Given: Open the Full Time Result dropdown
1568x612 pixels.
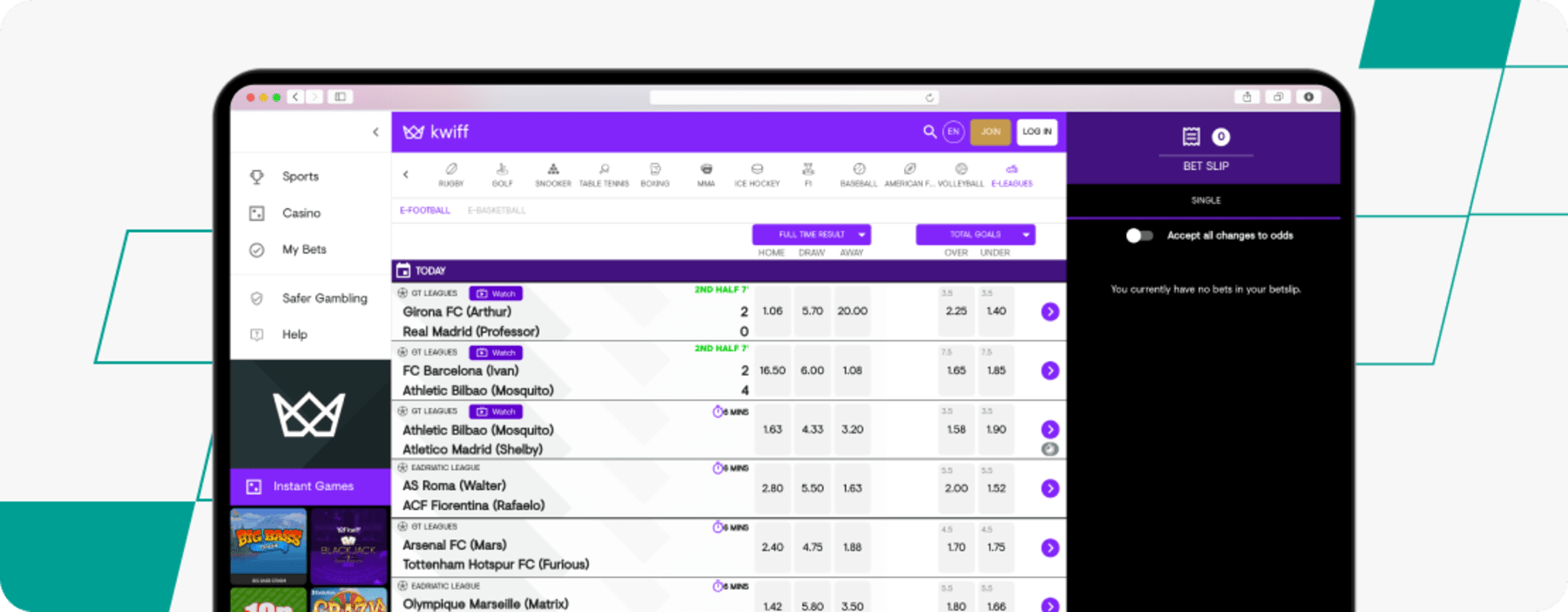Looking at the screenshot, I should [812, 235].
